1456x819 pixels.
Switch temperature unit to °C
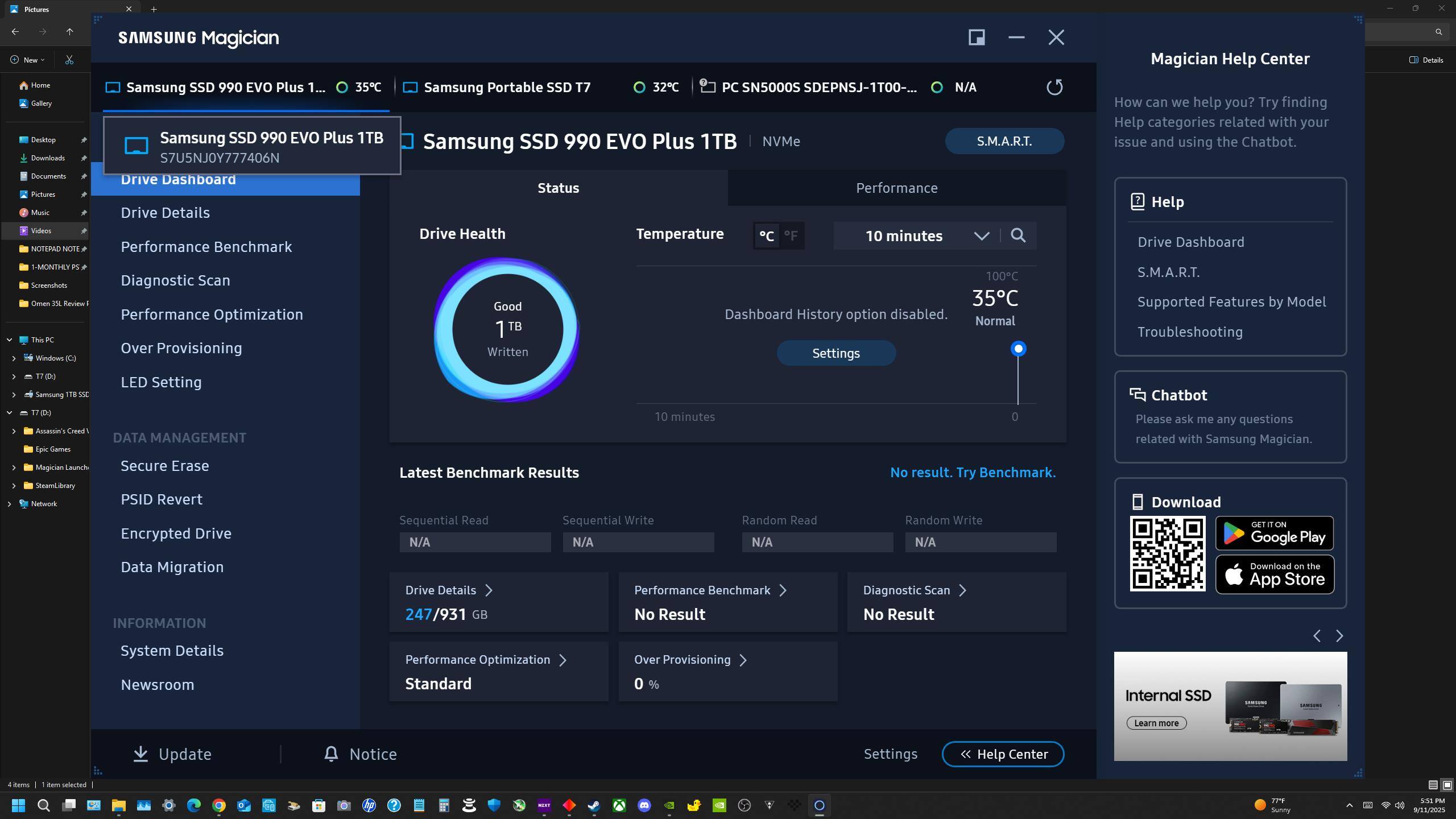(766, 235)
